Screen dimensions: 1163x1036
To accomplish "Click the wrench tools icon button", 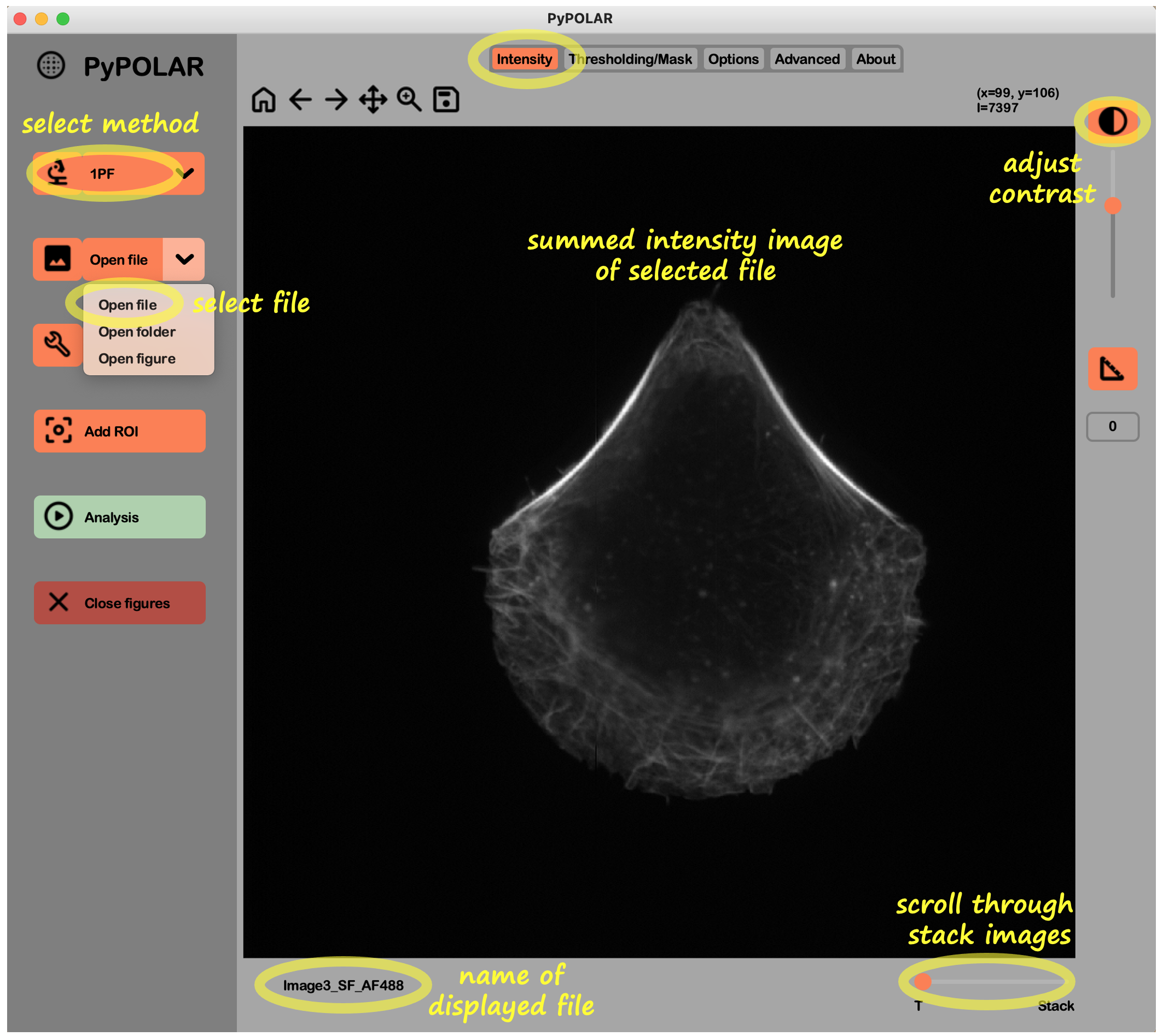I will click(57, 345).
